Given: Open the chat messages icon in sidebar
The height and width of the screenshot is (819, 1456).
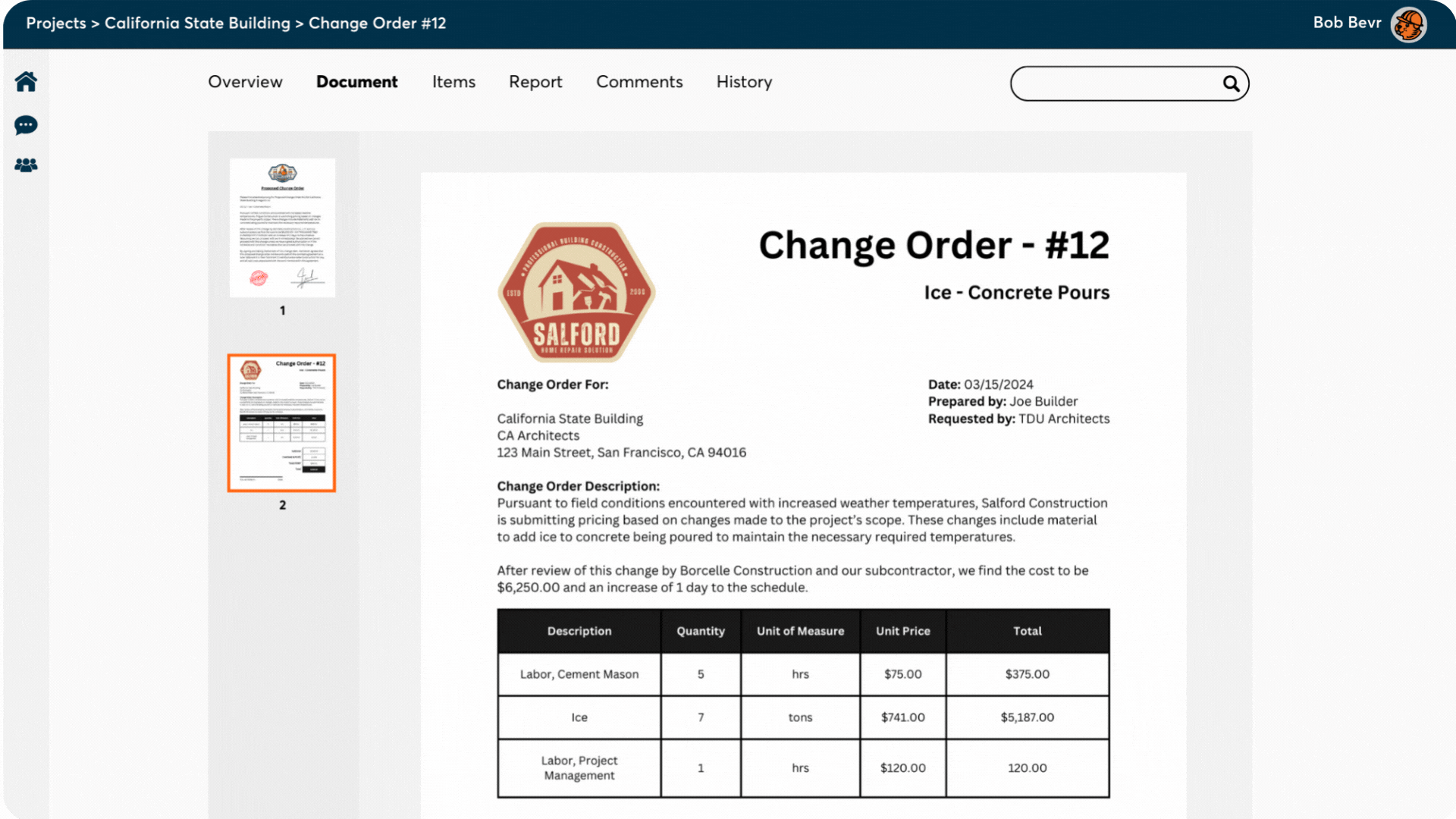Looking at the screenshot, I should click(x=26, y=125).
